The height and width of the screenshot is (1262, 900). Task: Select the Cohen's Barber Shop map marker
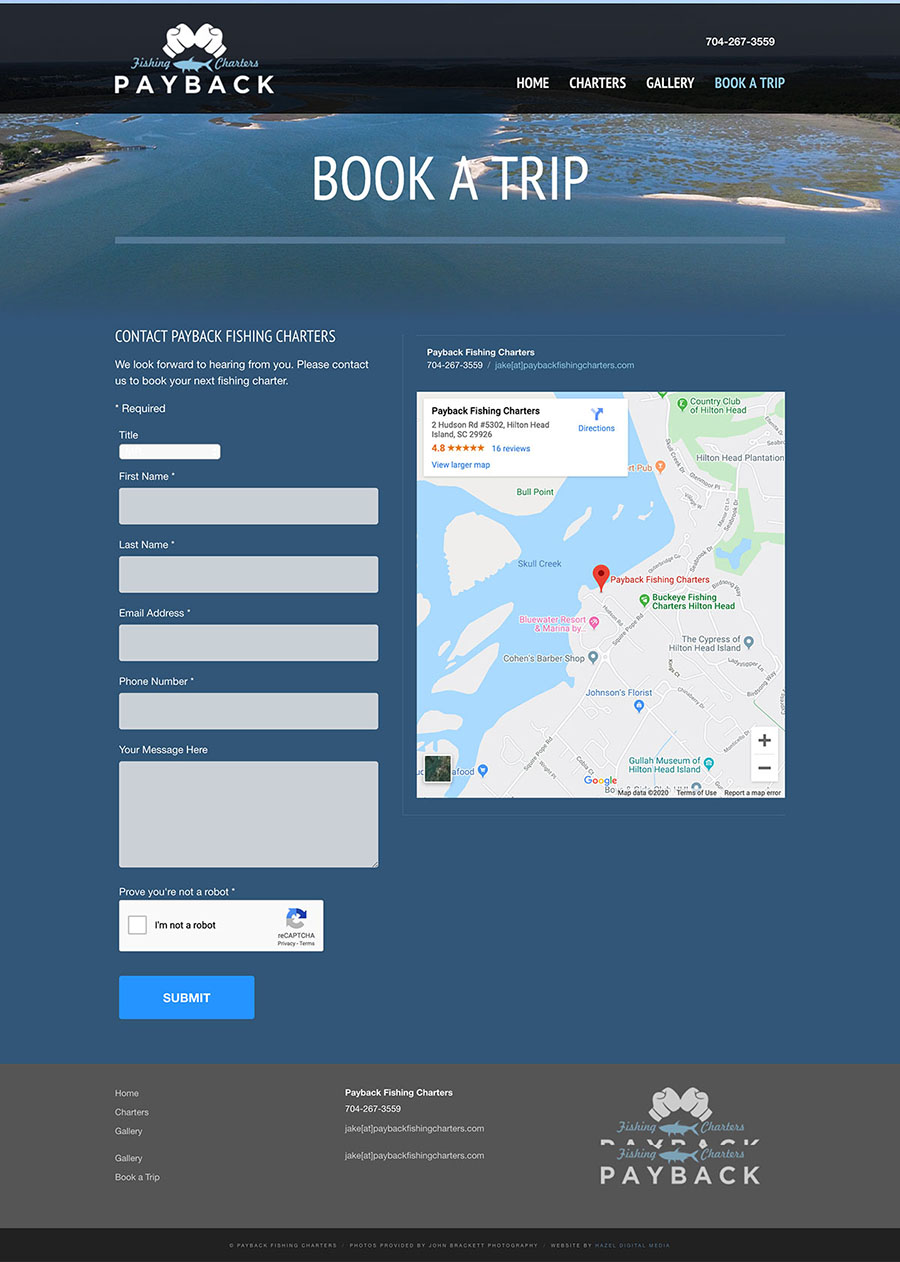(593, 658)
